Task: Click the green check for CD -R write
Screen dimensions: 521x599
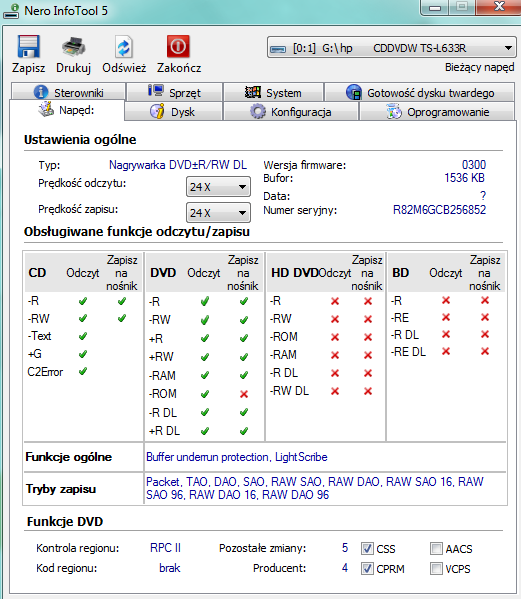Action: pos(122,301)
